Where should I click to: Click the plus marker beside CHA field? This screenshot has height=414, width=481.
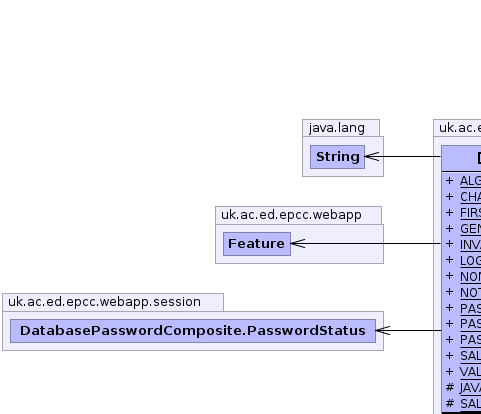[x=449, y=196]
